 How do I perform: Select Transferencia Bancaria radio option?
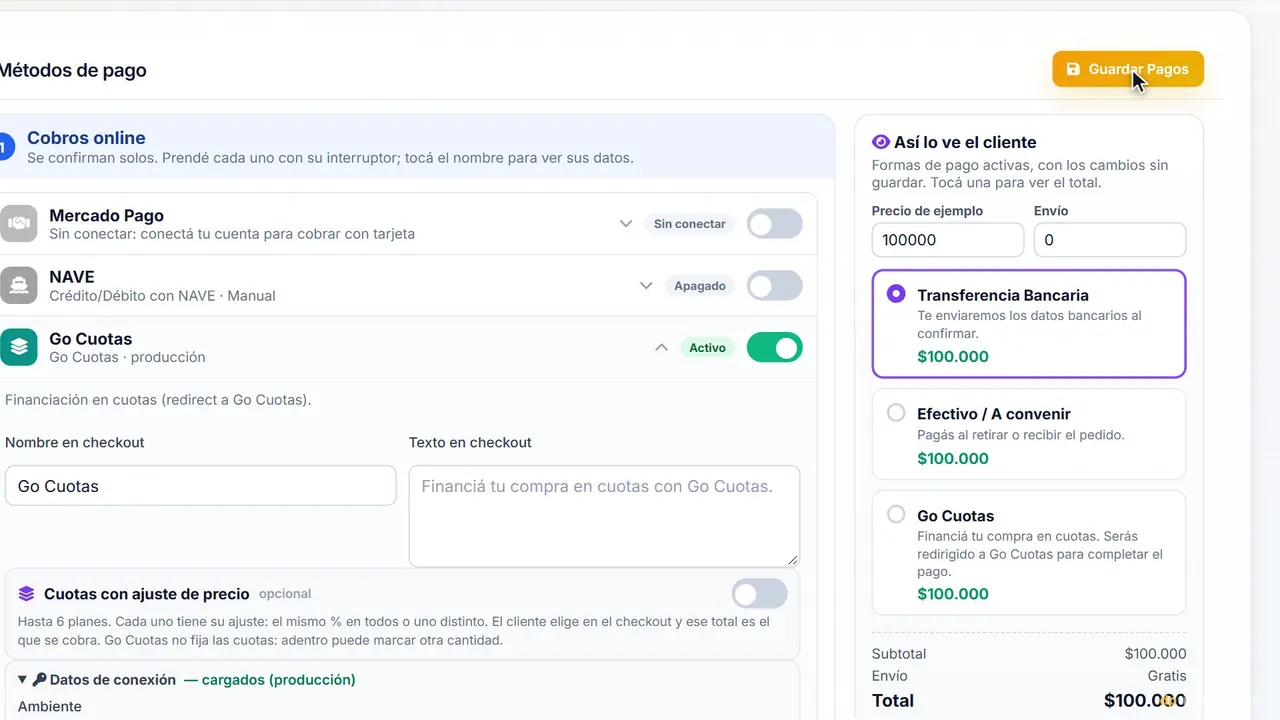[x=896, y=294]
